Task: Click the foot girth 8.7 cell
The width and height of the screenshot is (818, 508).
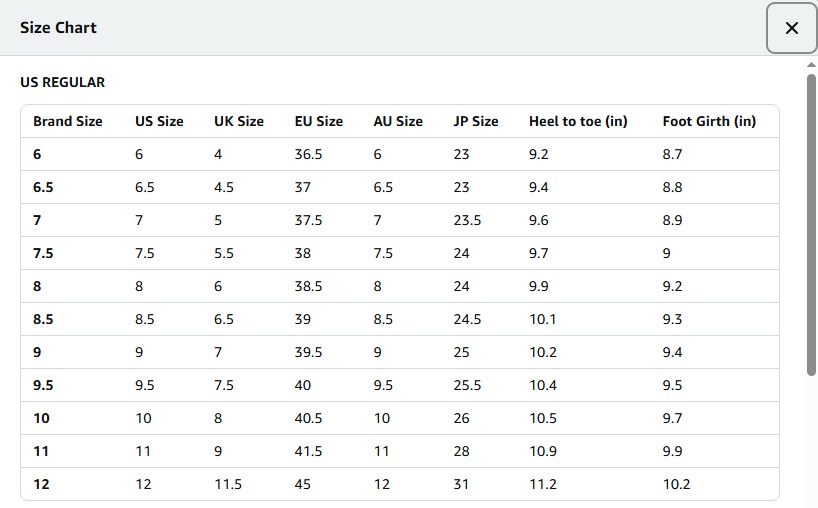Action: (672, 154)
